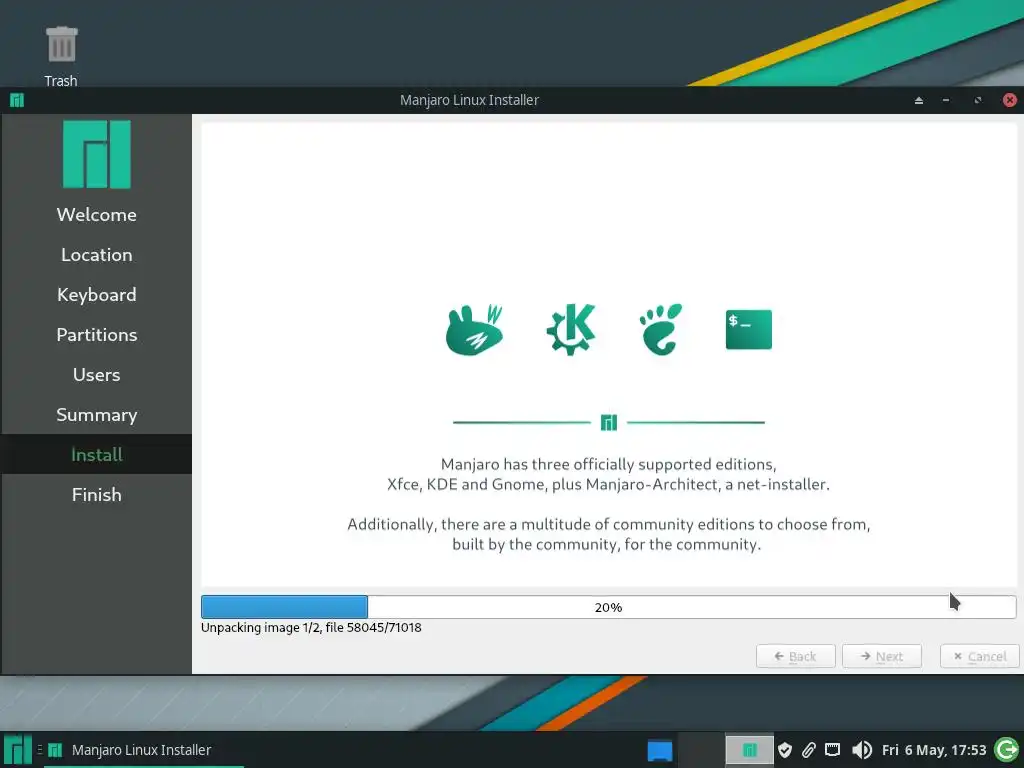
Task: Select the Install step in sidebar
Action: [97, 455]
